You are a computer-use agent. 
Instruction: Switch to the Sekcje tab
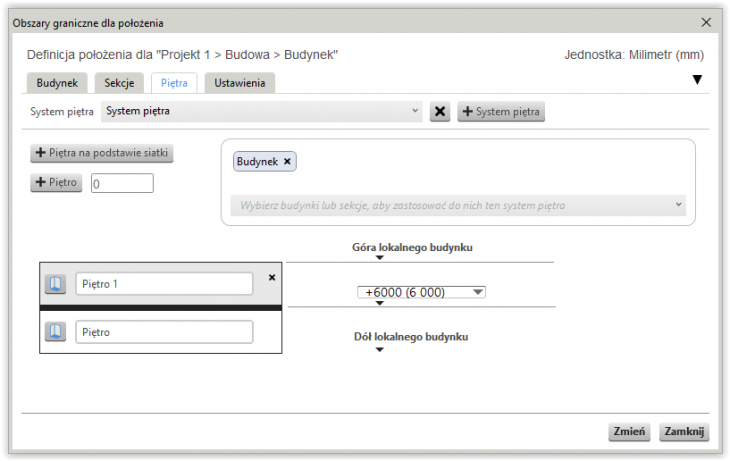[x=119, y=83]
